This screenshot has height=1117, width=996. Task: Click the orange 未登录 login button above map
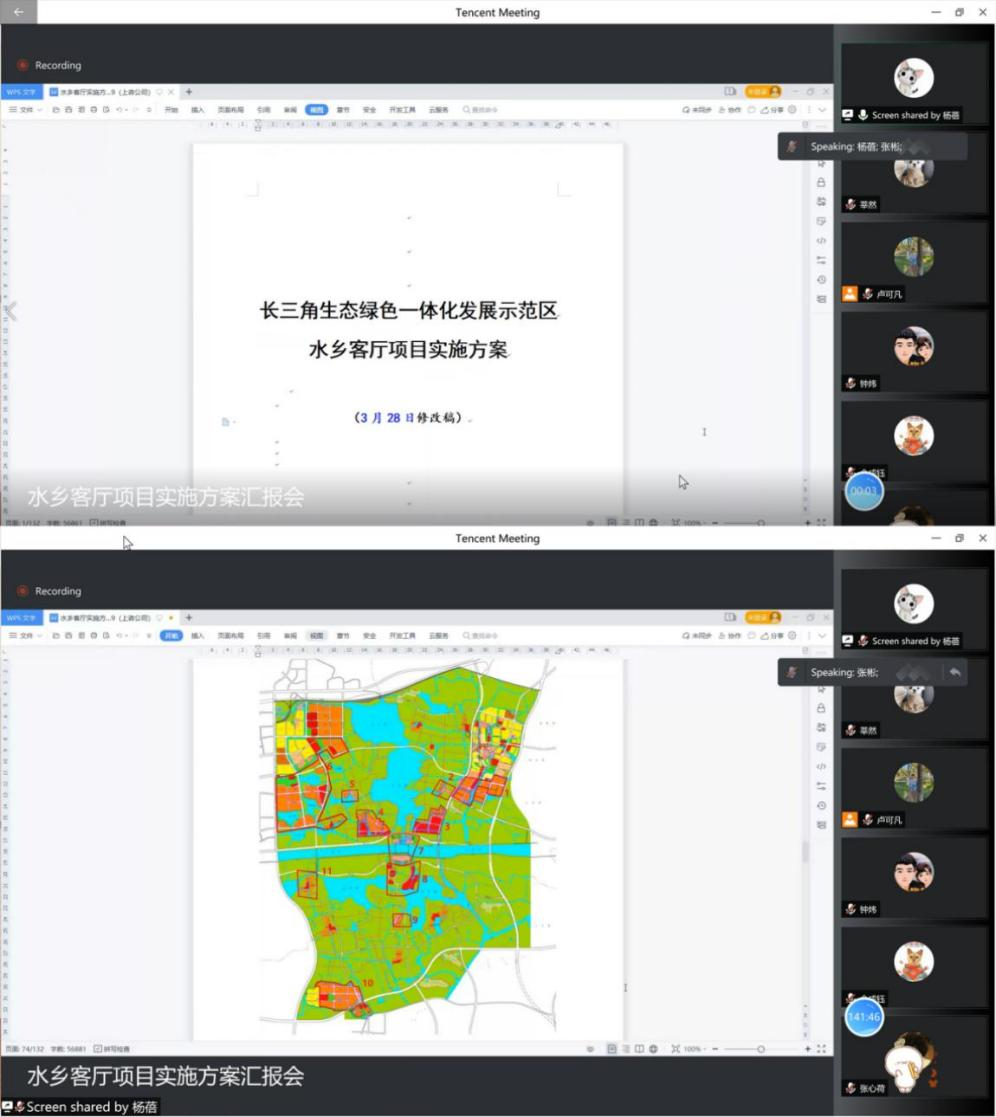pos(762,618)
